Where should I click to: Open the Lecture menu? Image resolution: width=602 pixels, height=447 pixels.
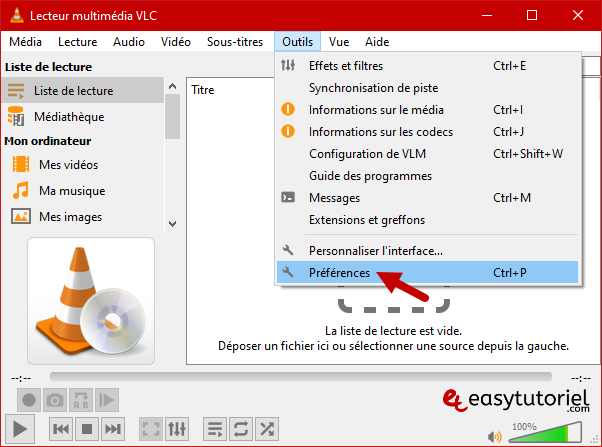coord(78,41)
